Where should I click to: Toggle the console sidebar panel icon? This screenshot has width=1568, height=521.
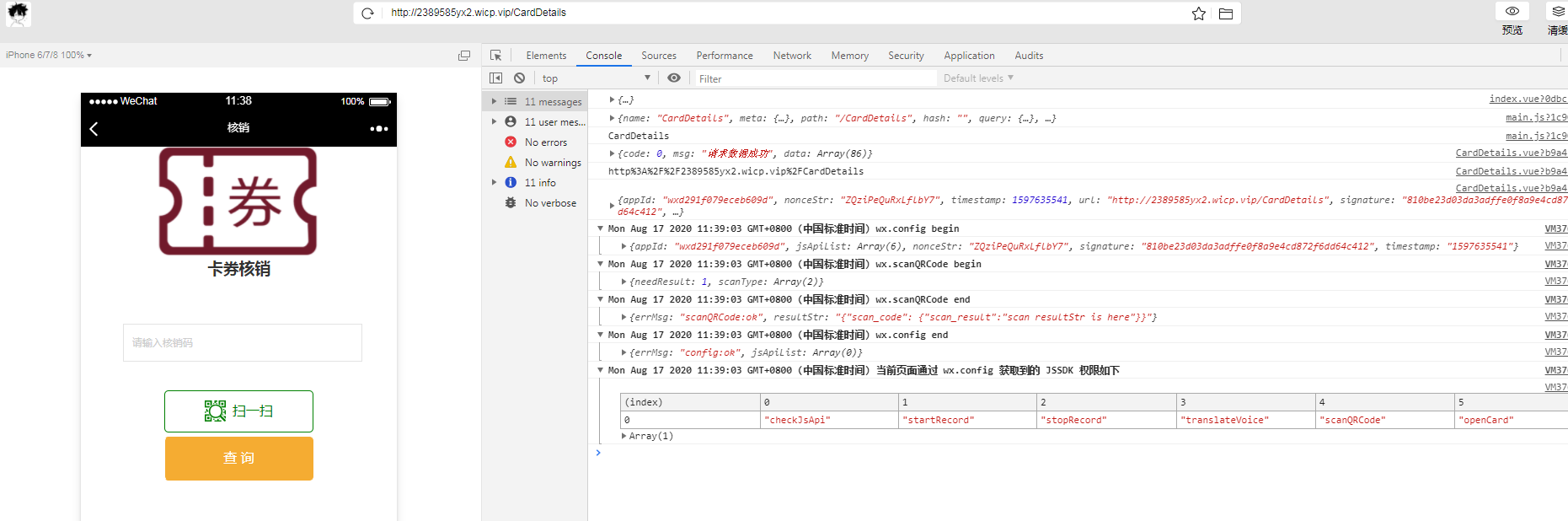(496, 78)
